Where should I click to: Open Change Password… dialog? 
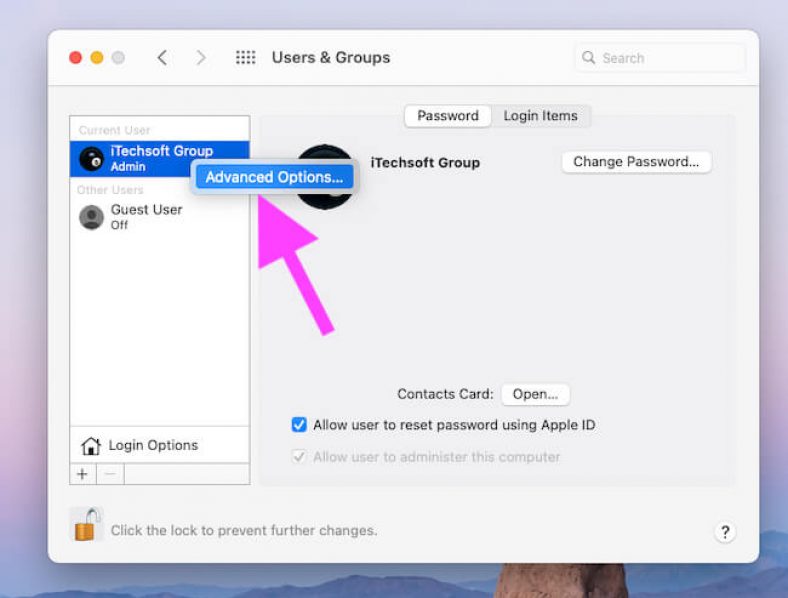(x=636, y=162)
